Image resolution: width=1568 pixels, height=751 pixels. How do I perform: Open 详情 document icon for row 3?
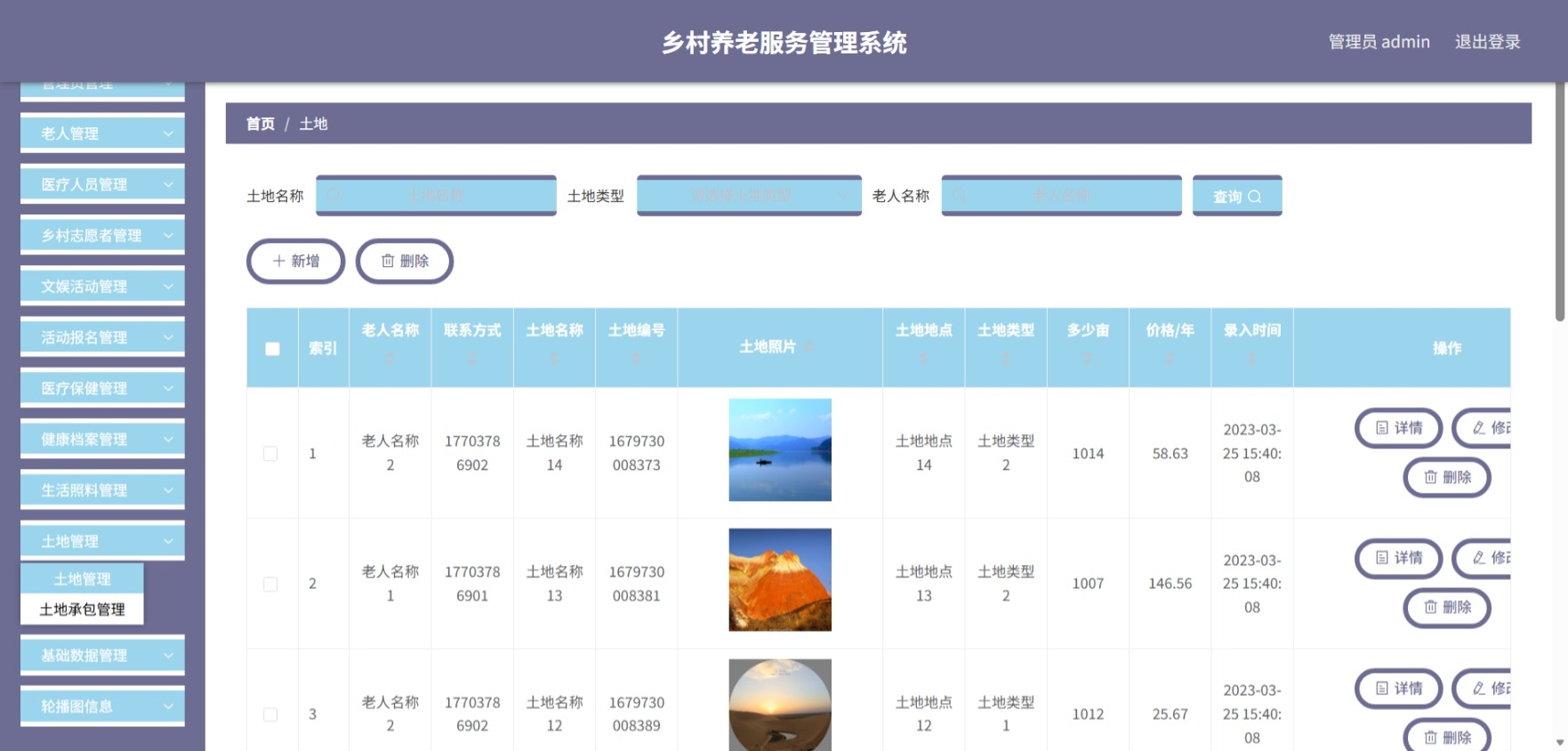(1381, 689)
